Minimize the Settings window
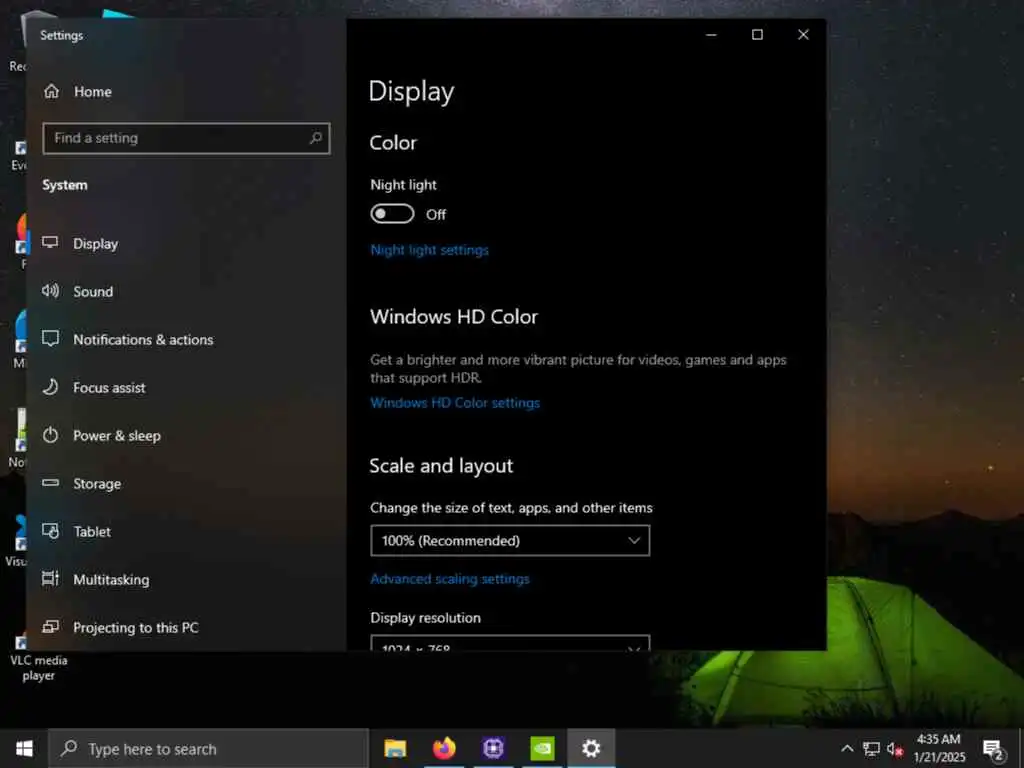Image resolution: width=1024 pixels, height=768 pixels. (x=711, y=35)
